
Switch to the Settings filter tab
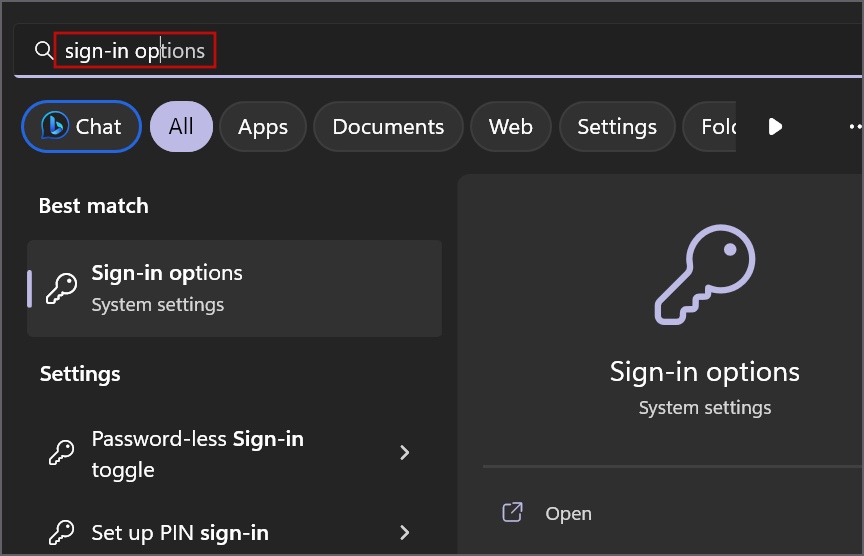click(x=617, y=127)
